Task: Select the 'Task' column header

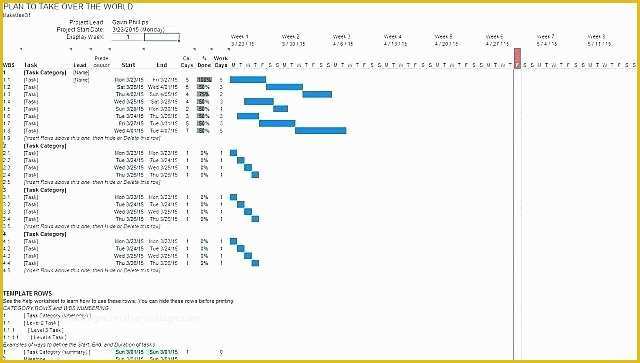Action: [x=31, y=65]
